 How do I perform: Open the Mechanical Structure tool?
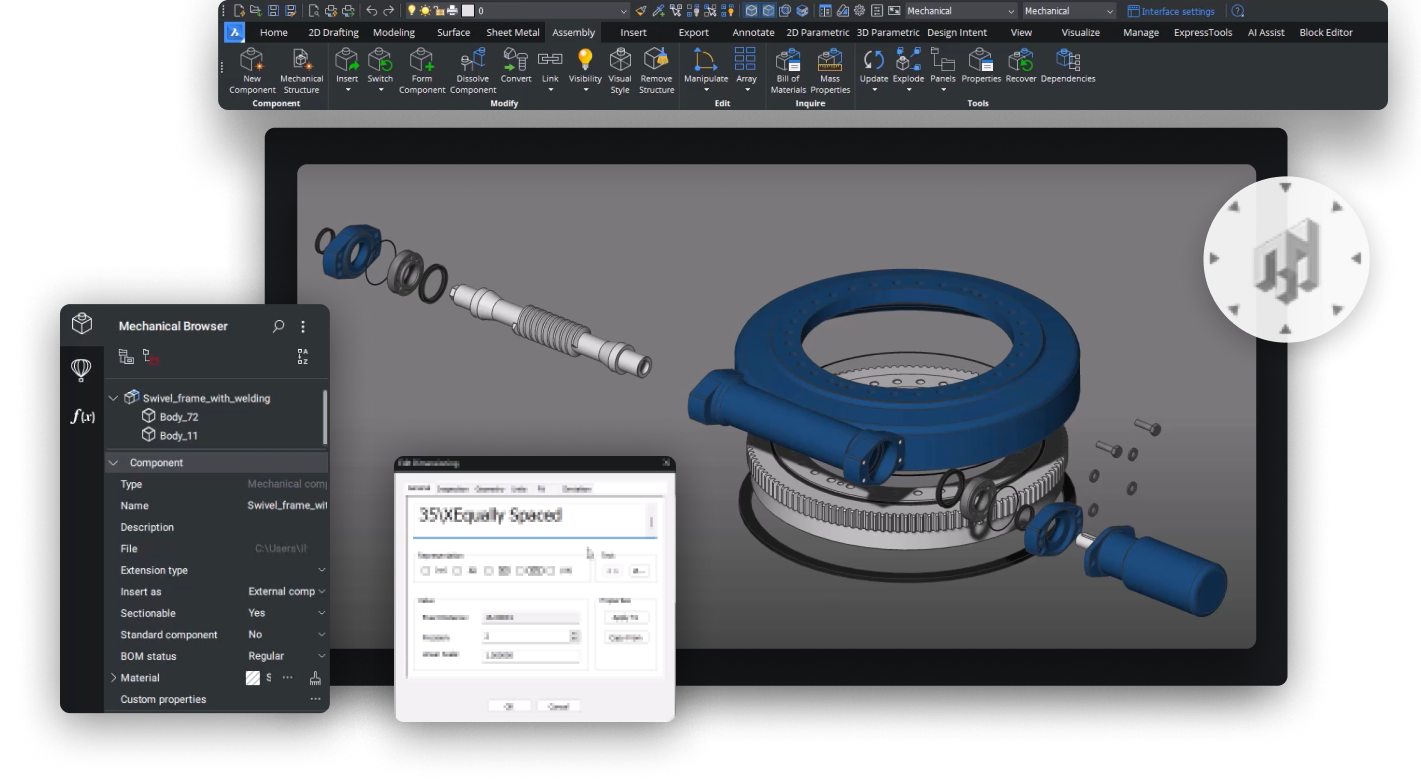click(x=301, y=70)
